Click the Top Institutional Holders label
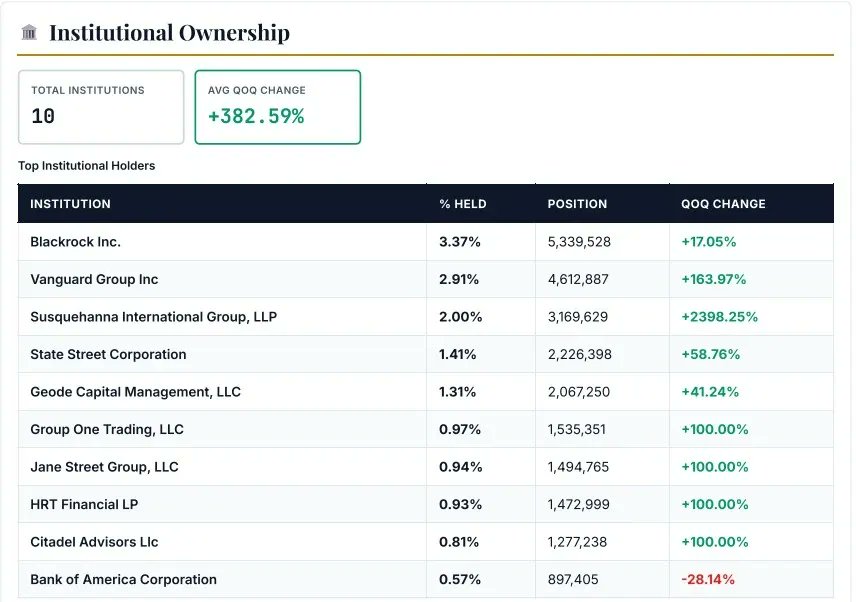This screenshot has width=856, height=602. [x=86, y=165]
